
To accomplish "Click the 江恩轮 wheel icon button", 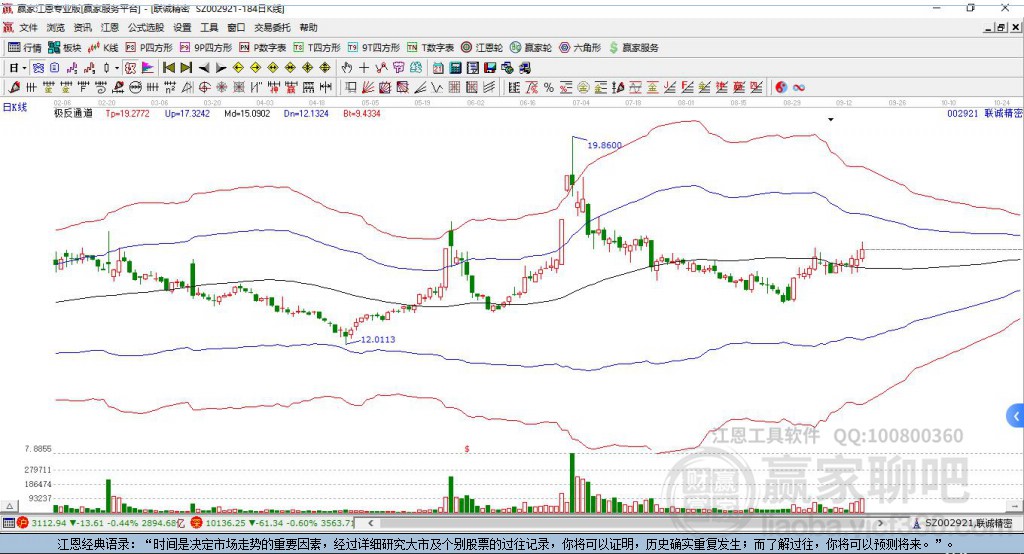I will pyautogui.click(x=482, y=48).
